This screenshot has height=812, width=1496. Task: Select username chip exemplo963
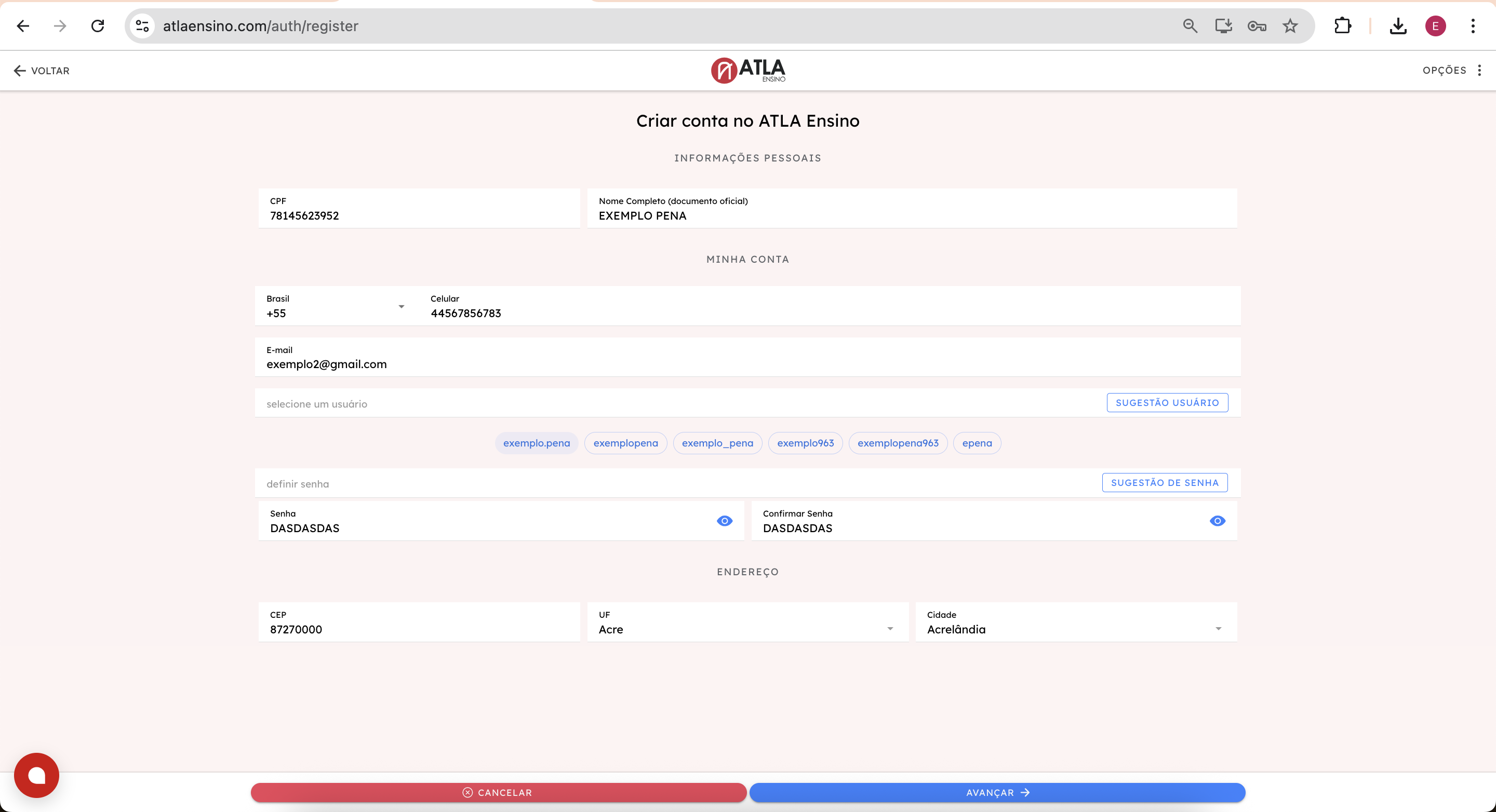tap(806, 443)
